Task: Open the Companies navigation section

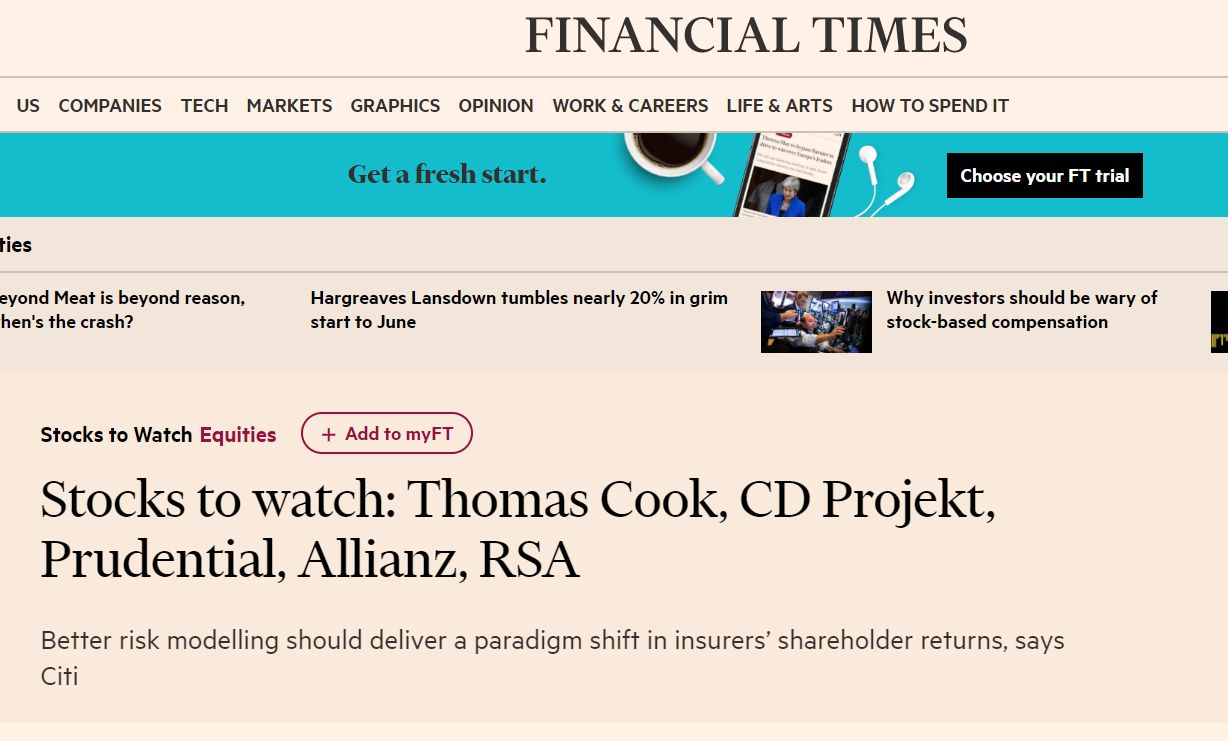Action: [110, 105]
